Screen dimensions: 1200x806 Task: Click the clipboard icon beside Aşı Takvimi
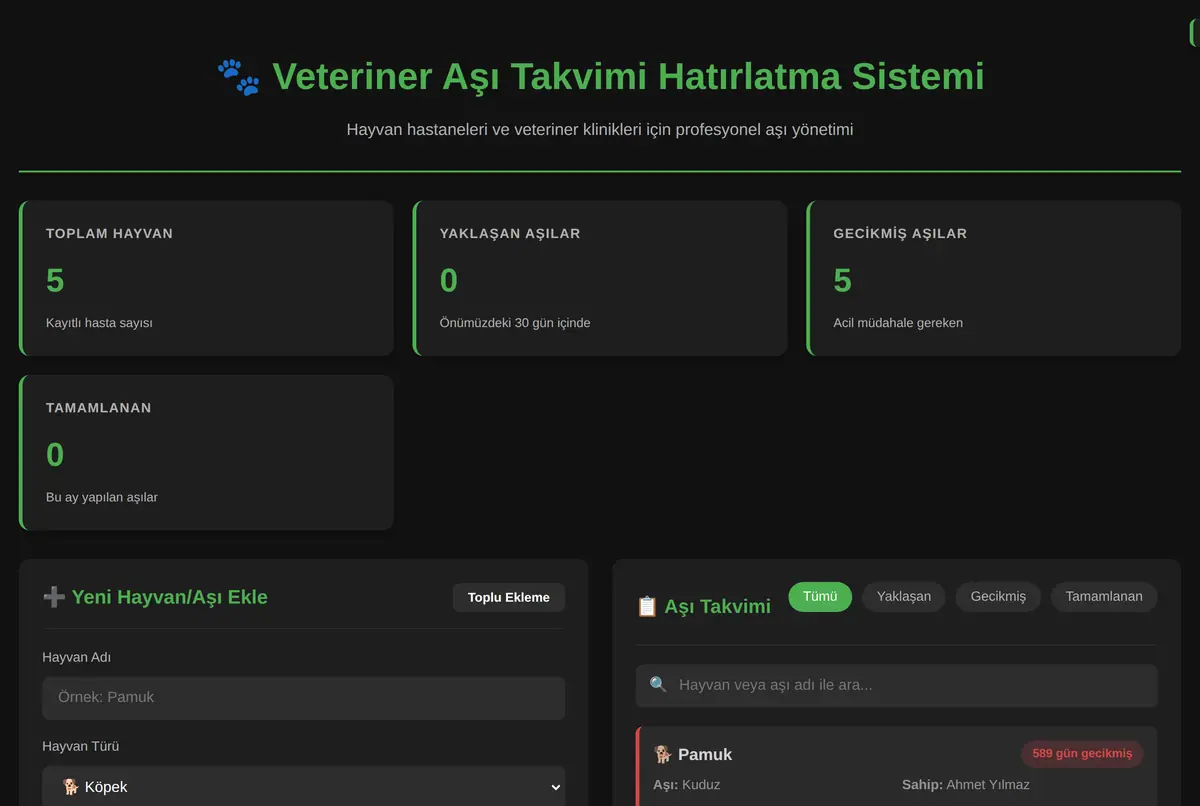pyautogui.click(x=647, y=606)
